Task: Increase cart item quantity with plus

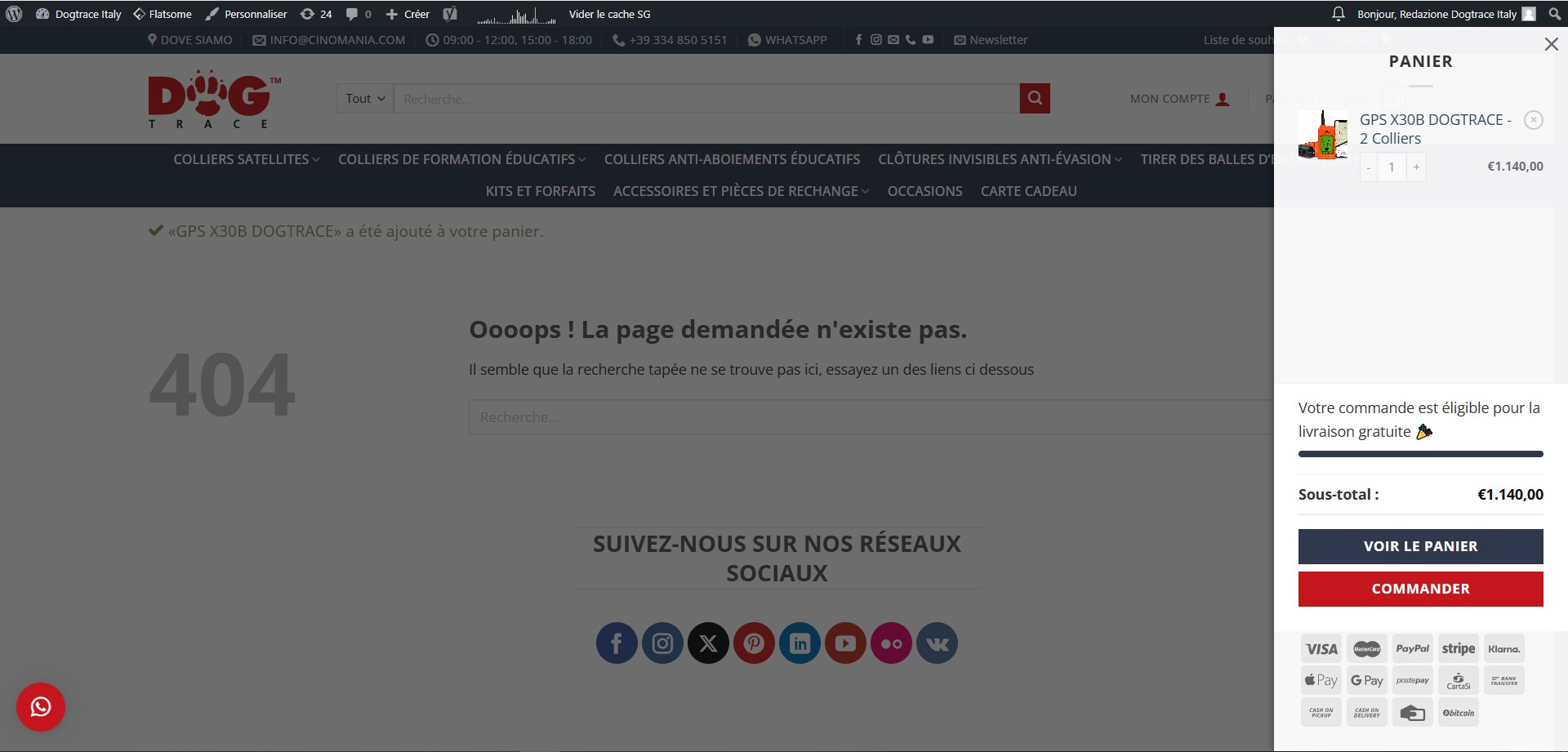Action: (x=1416, y=167)
